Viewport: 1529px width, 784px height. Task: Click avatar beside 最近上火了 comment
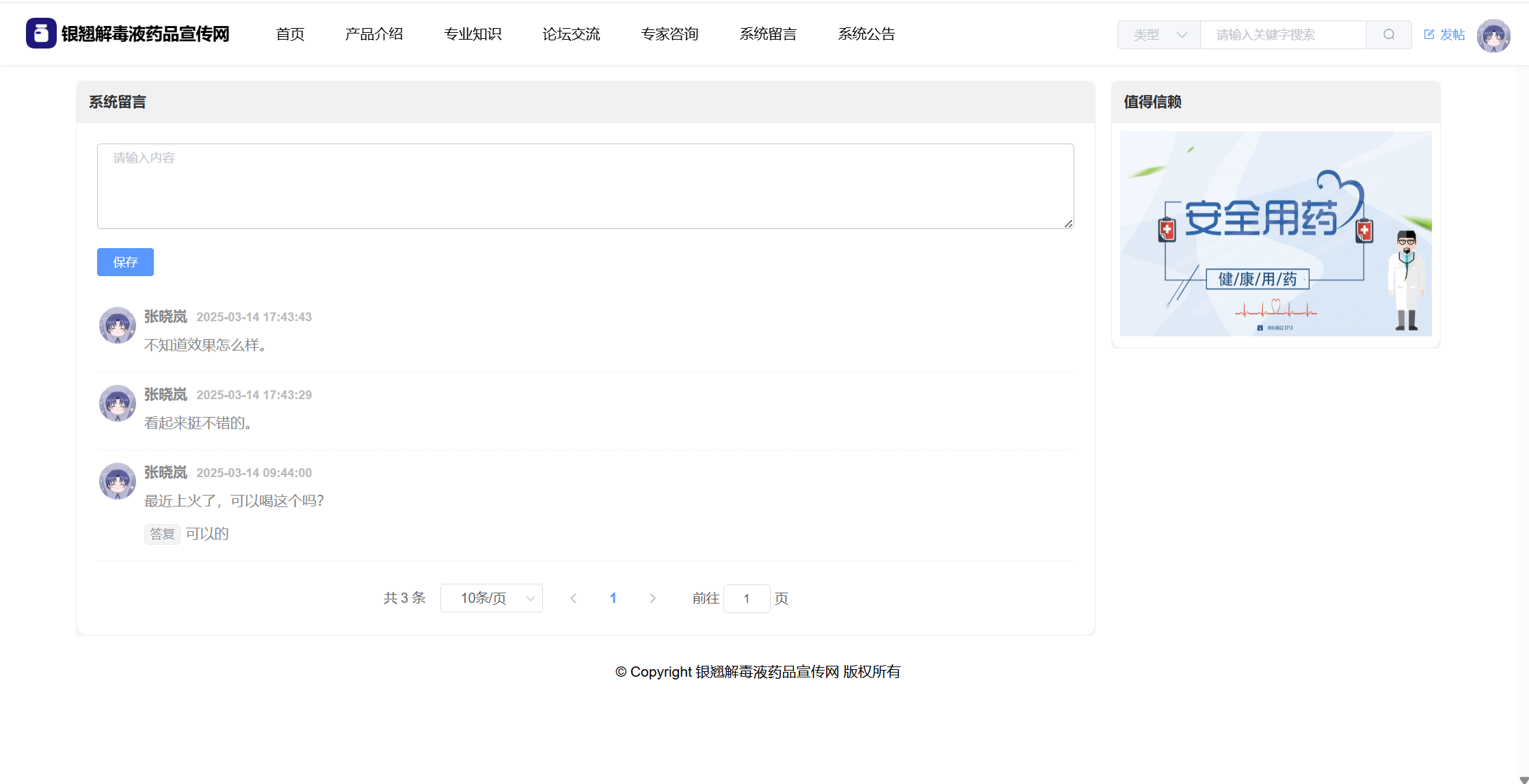[118, 481]
